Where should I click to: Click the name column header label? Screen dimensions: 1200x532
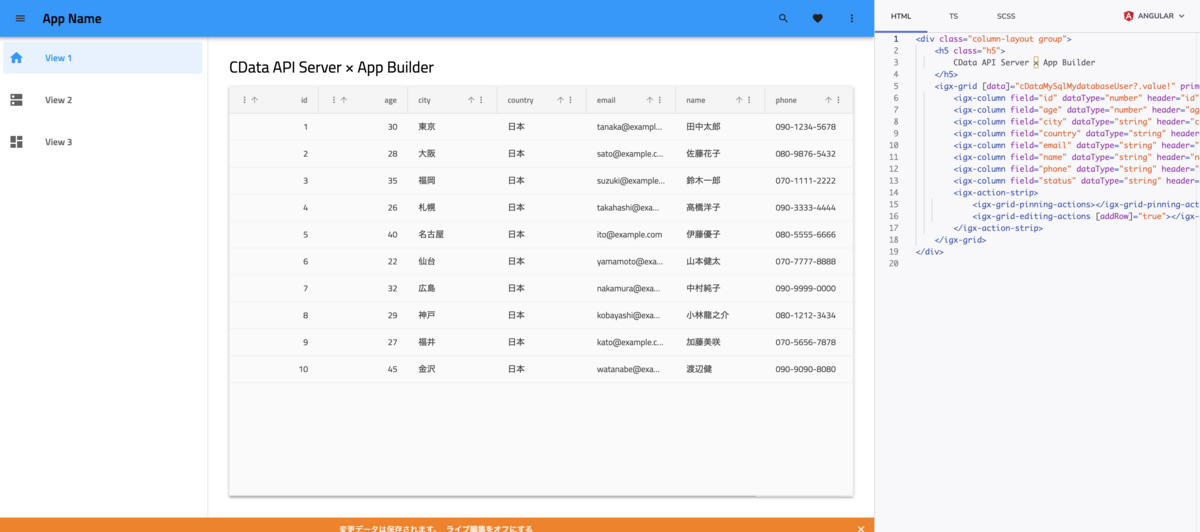[696, 100]
